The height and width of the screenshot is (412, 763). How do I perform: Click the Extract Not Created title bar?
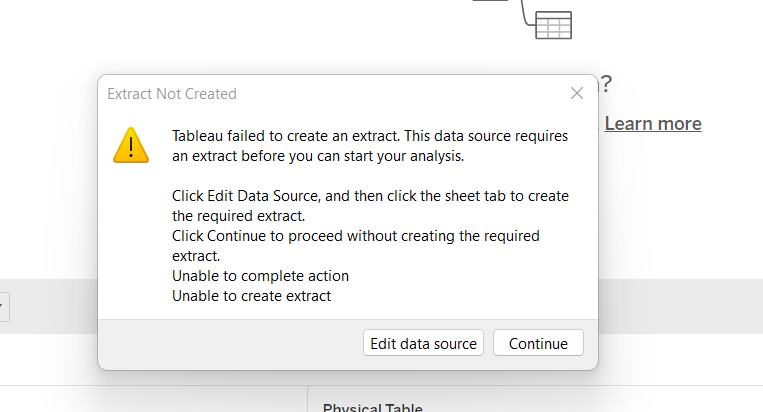[x=300, y=94]
